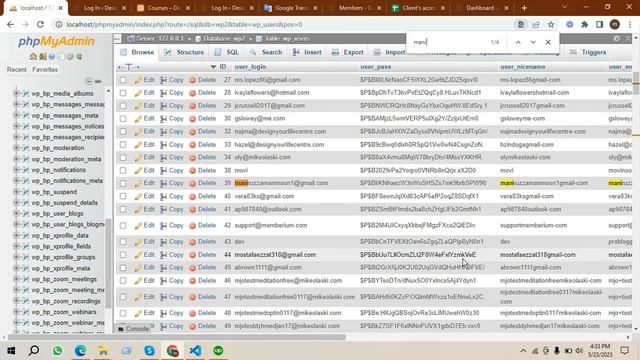The image size is (640, 360).
Task: Go to next find match arrow
Action: pyautogui.click(x=533, y=42)
